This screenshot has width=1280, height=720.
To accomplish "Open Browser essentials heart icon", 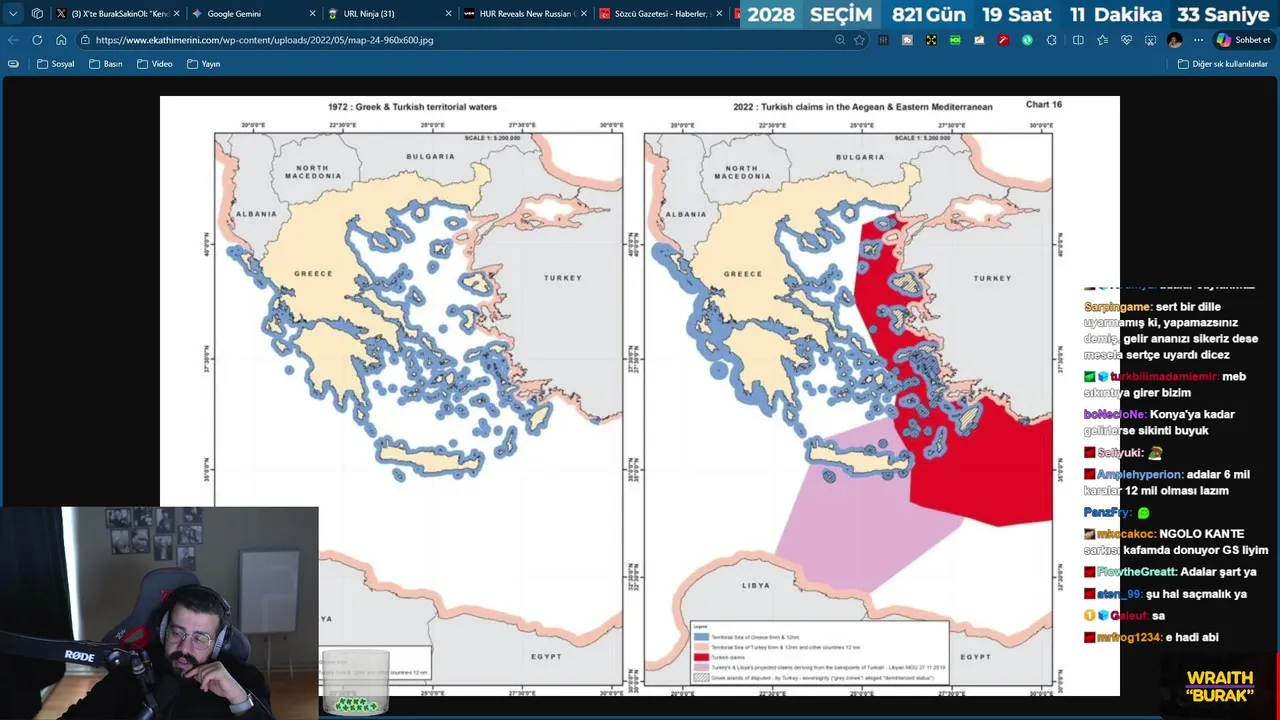I will 1126,40.
